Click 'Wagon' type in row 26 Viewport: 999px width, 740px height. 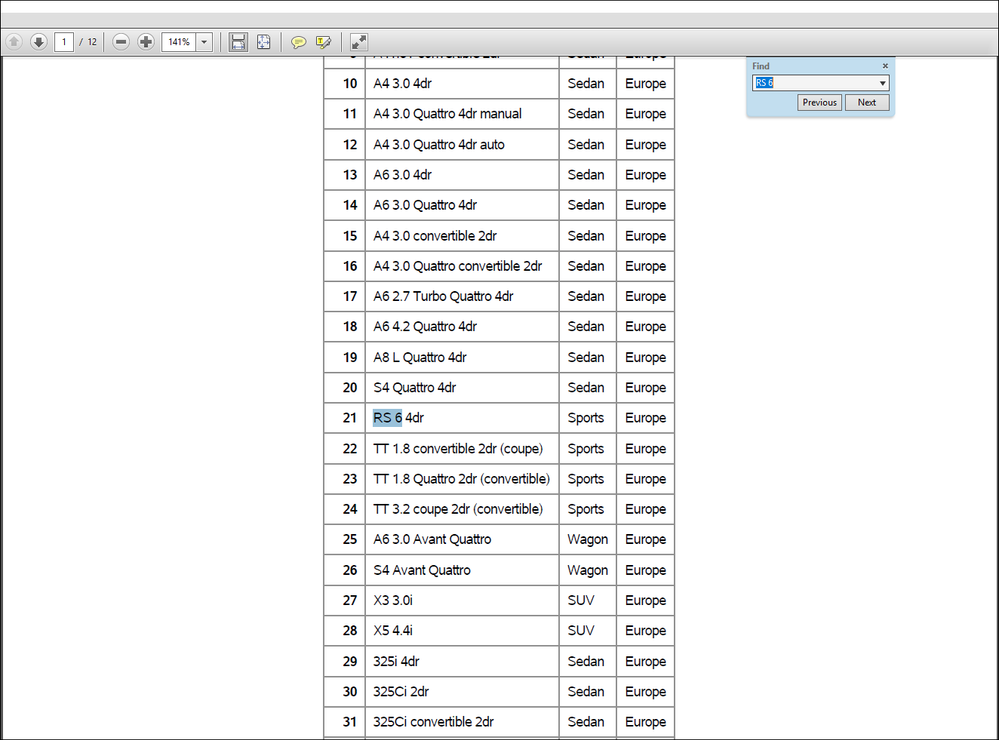[587, 570]
